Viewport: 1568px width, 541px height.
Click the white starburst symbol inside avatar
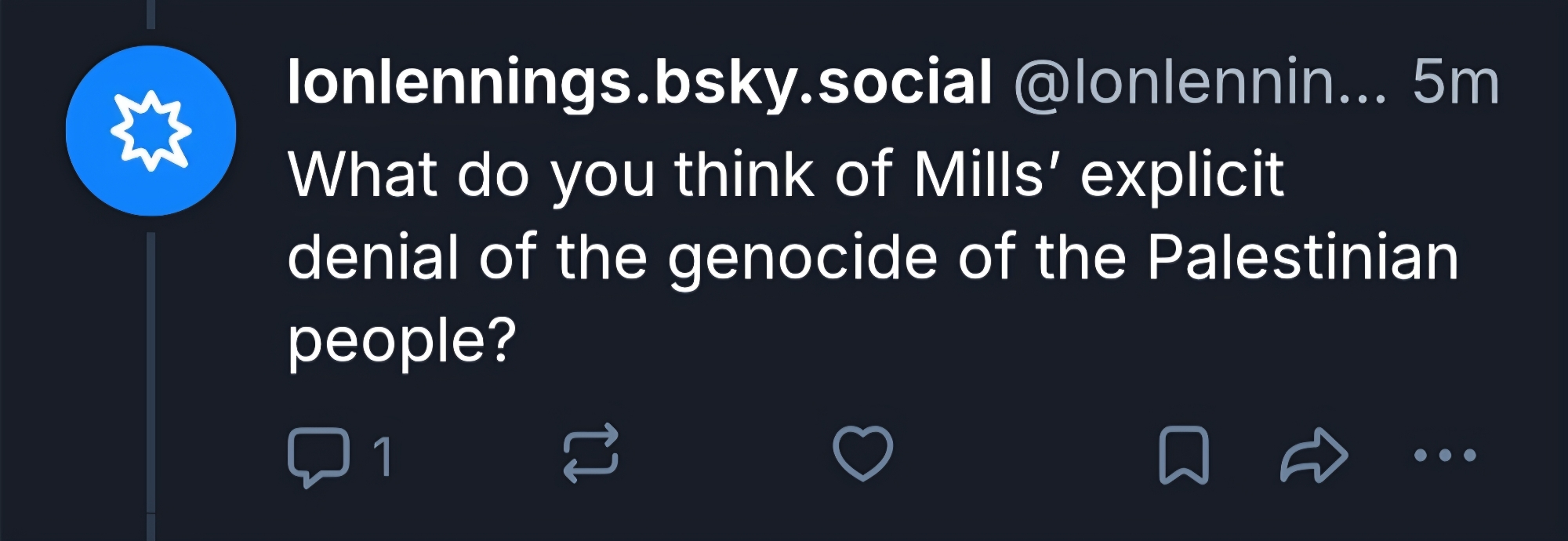coord(151,131)
